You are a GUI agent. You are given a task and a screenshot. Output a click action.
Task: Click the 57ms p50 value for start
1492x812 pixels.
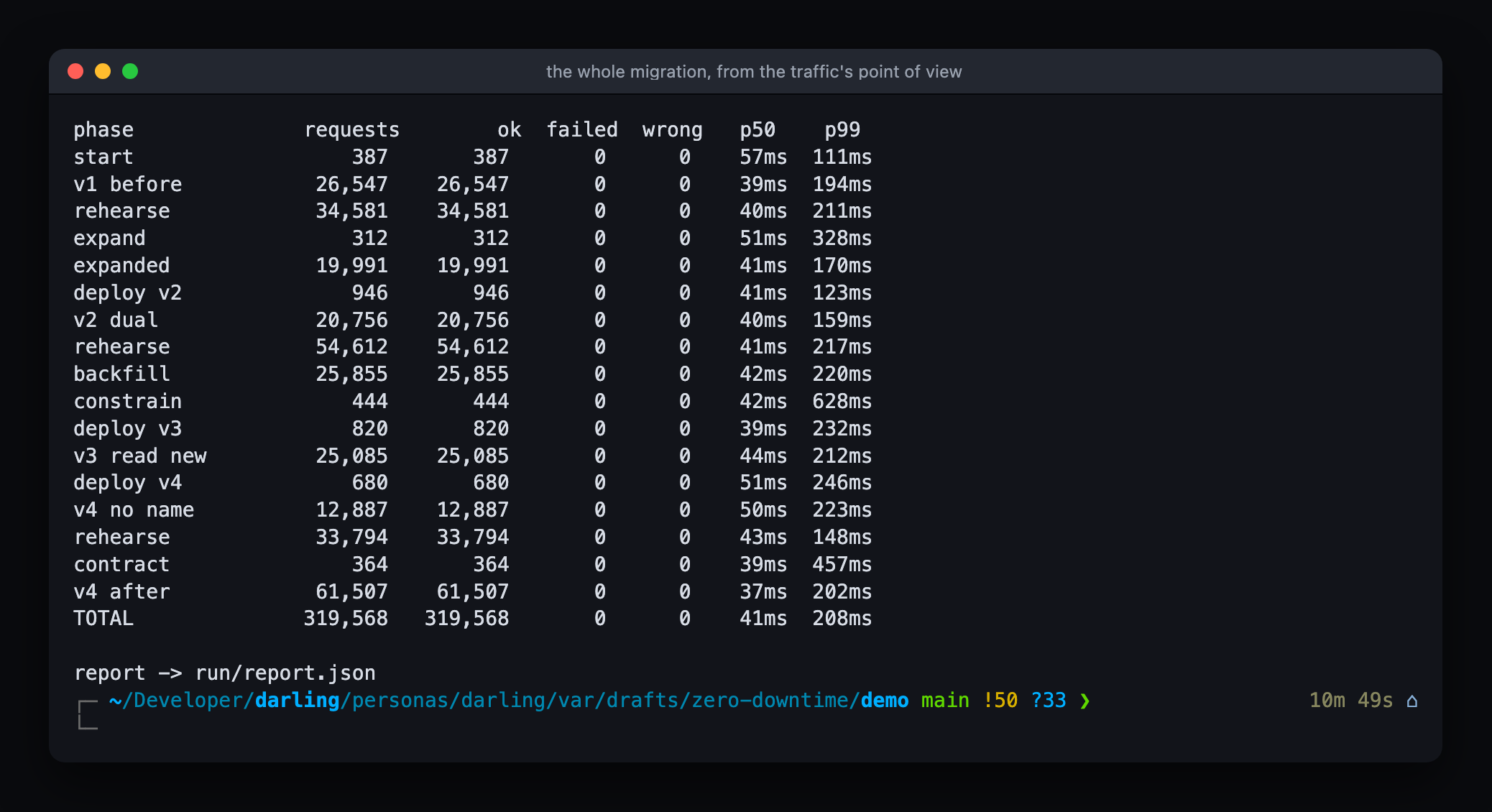point(763,157)
